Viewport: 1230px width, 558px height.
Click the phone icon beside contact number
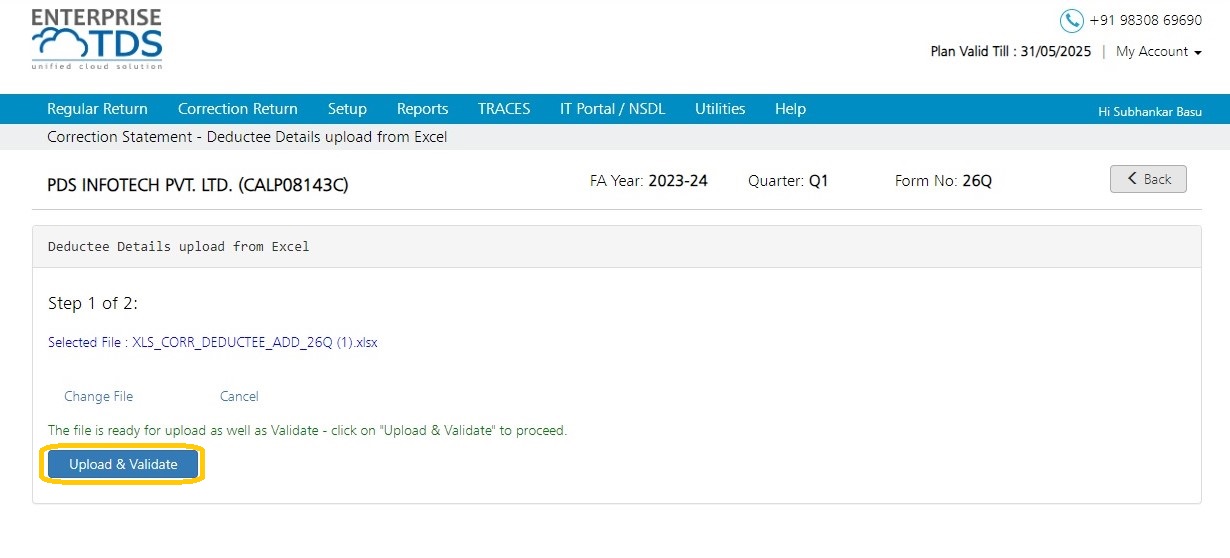(1072, 20)
